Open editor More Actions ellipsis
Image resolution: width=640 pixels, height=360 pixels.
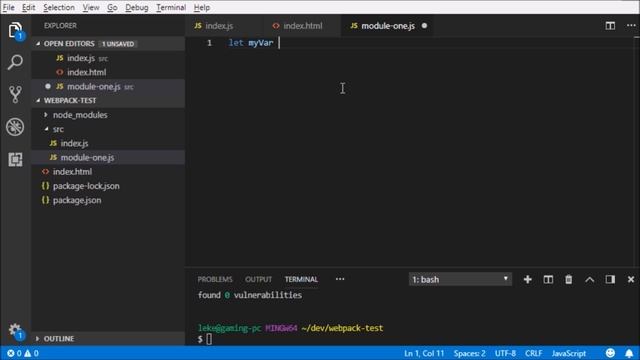tap(631, 26)
